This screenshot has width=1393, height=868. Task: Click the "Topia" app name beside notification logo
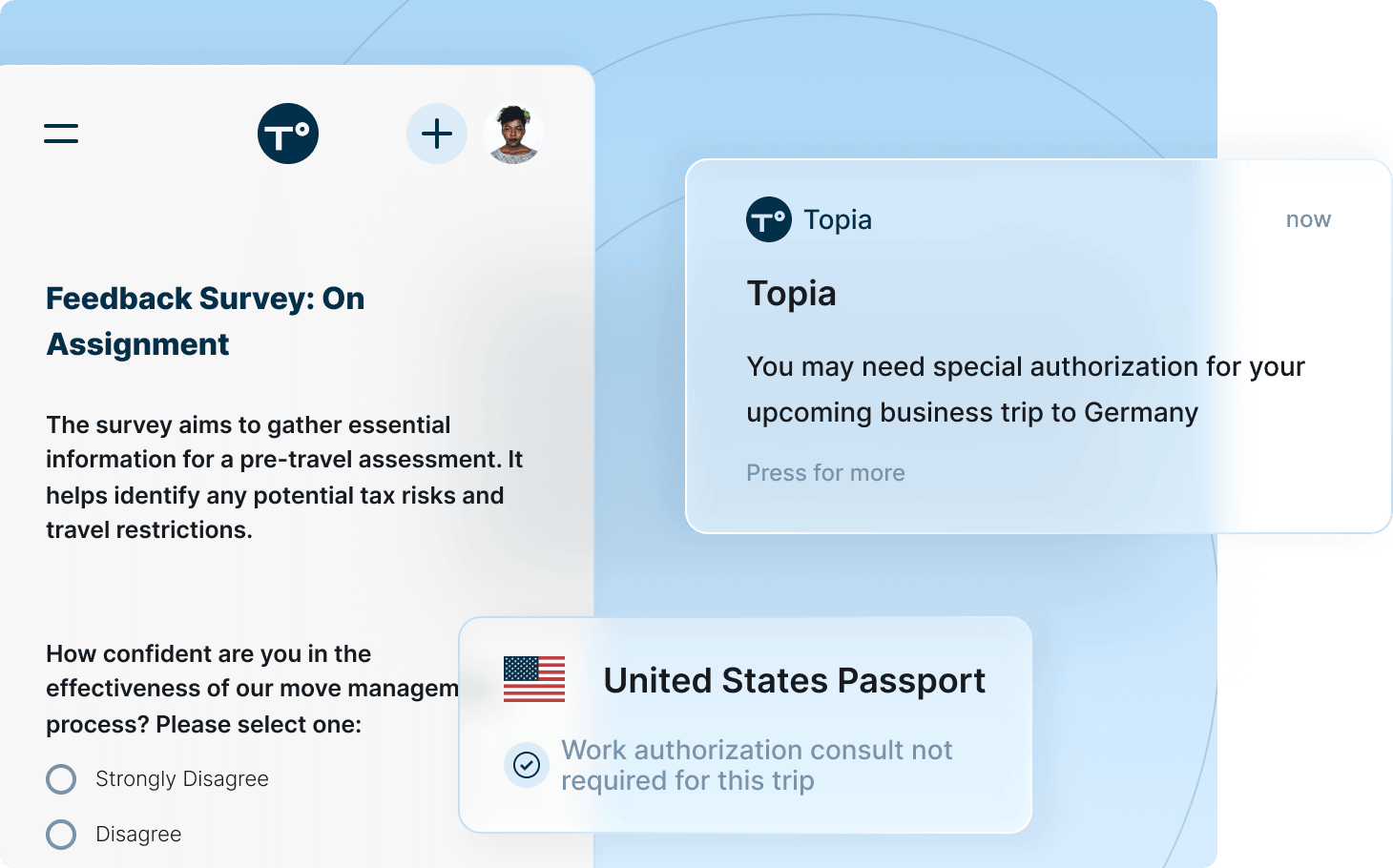[x=838, y=219]
